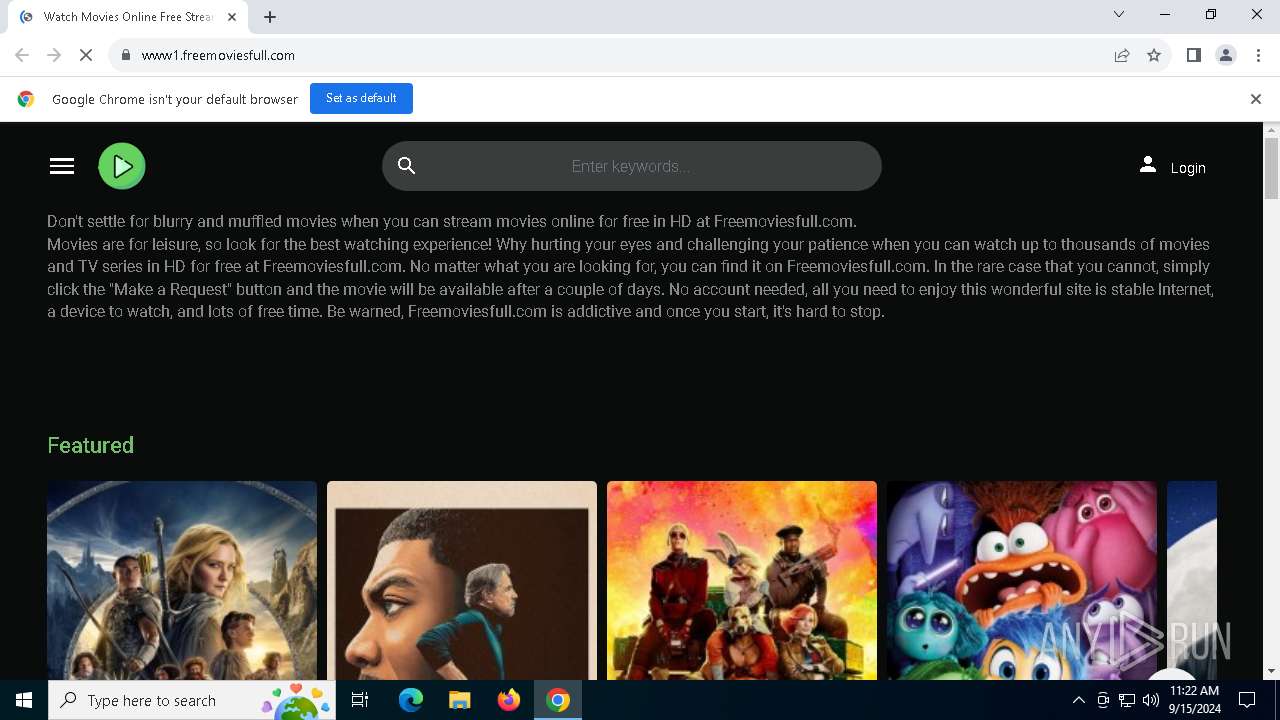This screenshot has width=1280, height=720.
Task: Click the address bar URL
Action: (218, 55)
